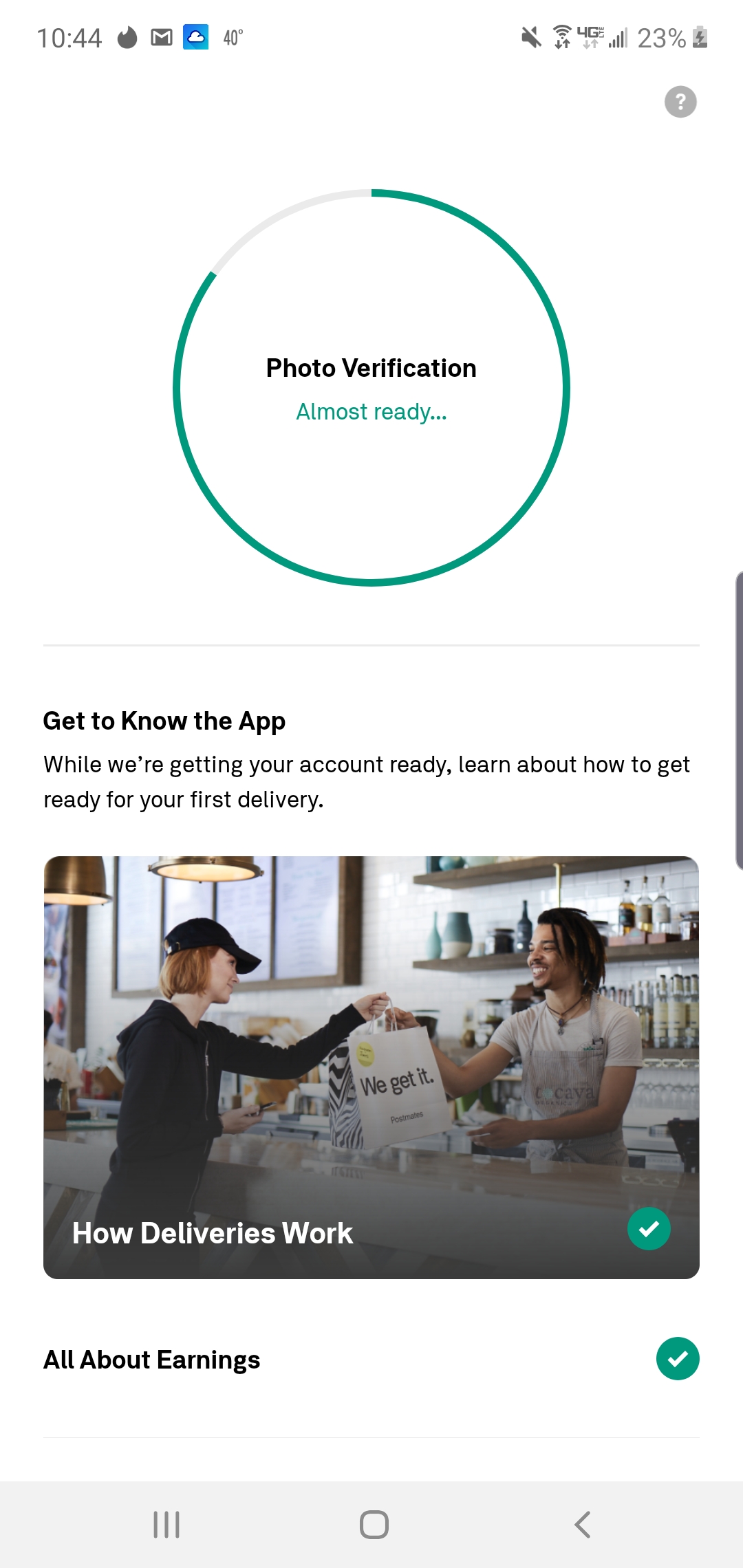Open the help question mark icon

(x=680, y=102)
